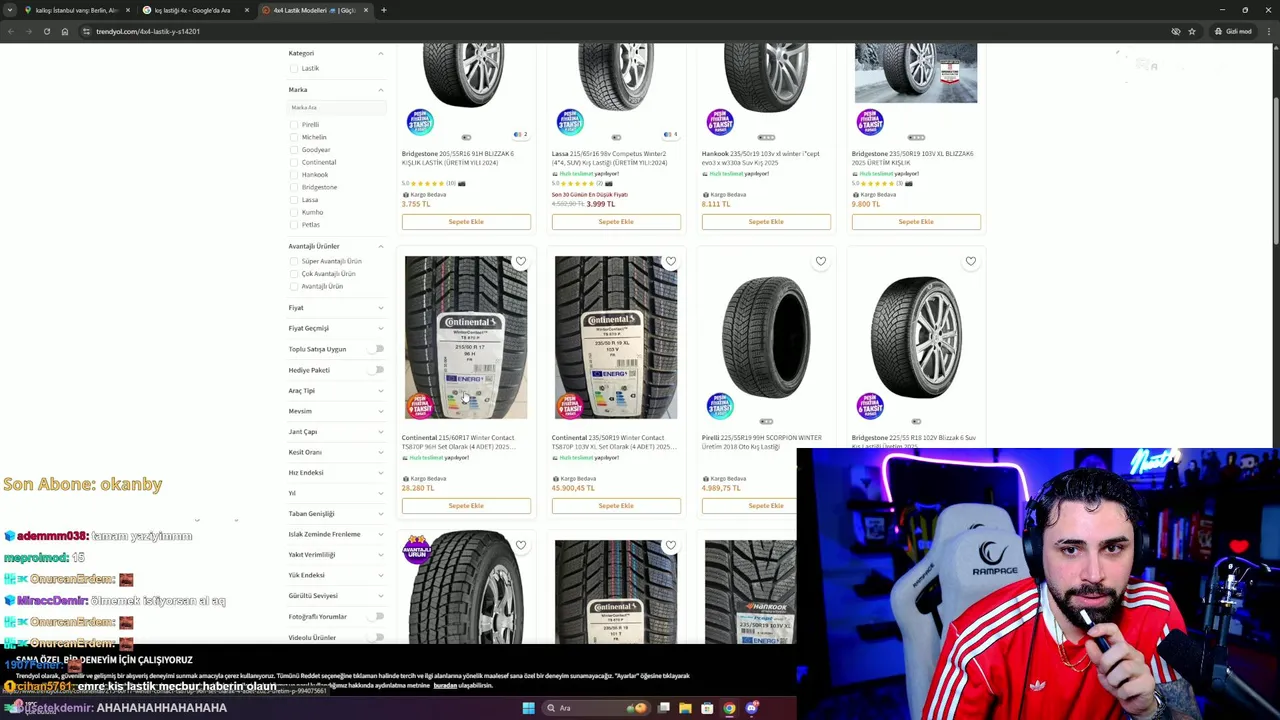The height and width of the screenshot is (720, 1280).
Task: Expand the Fiyat filter
Action: tap(380, 308)
